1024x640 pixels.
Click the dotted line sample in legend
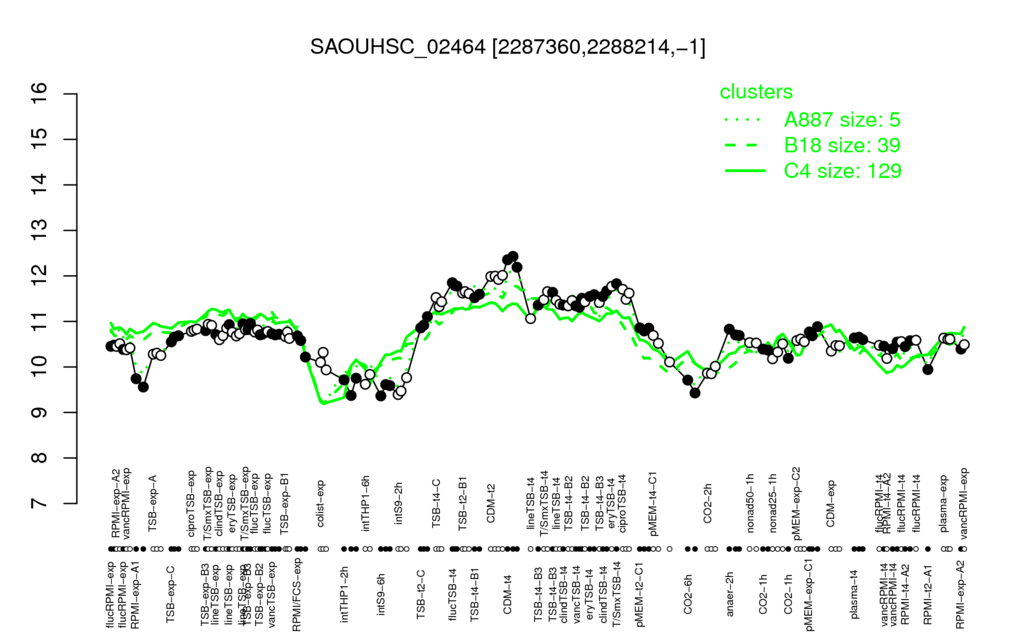[744, 120]
